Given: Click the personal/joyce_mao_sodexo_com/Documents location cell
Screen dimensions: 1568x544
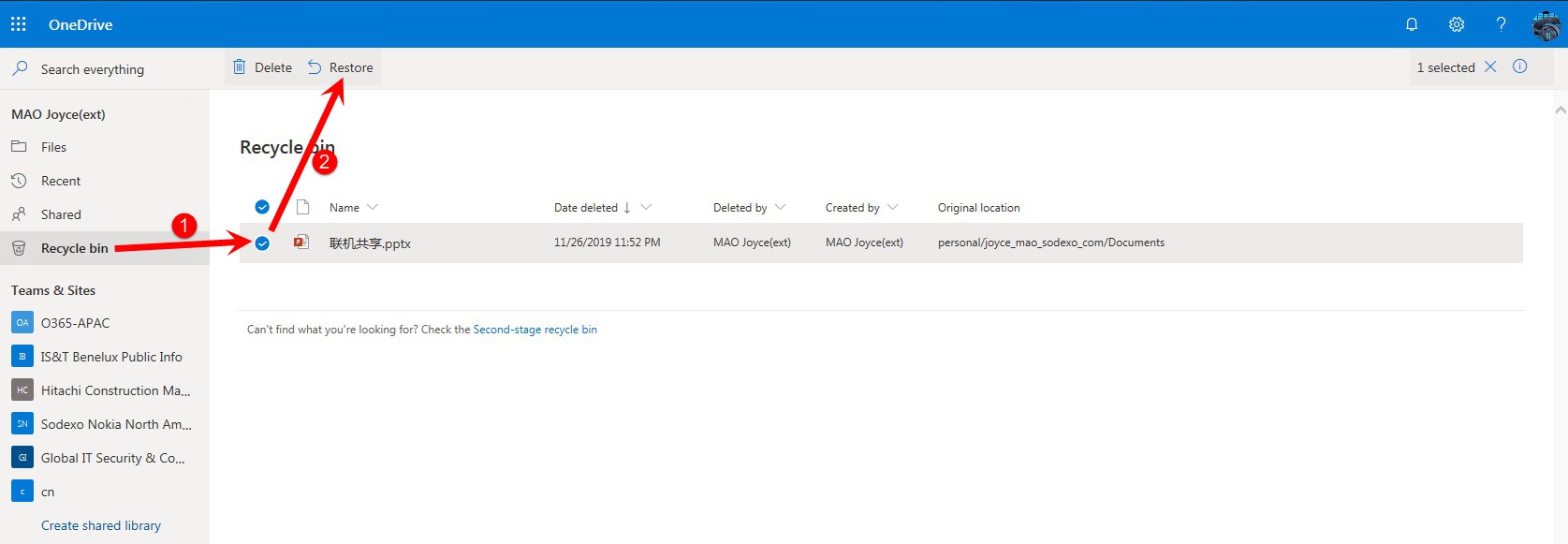Looking at the screenshot, I should point(1051,243).
